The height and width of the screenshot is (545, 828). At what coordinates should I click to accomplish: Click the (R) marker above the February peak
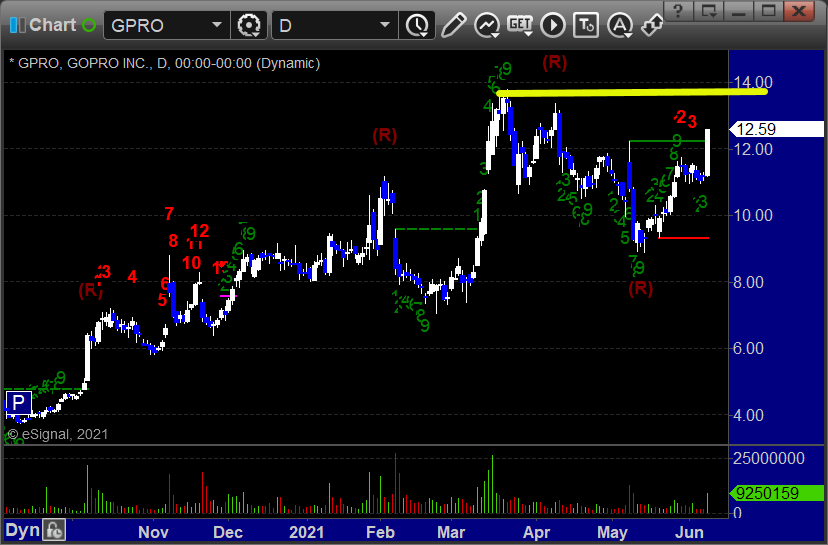[384, 135]
